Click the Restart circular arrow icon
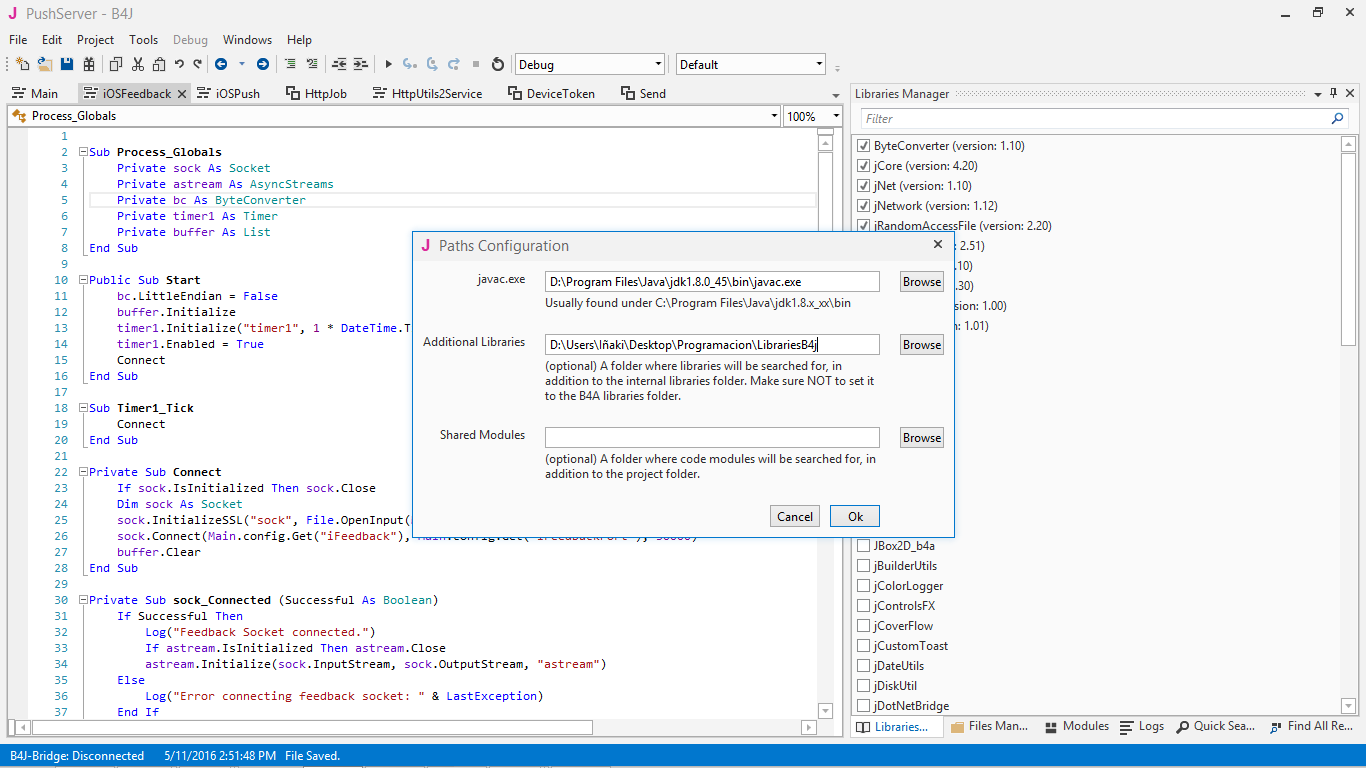The image size is (1366, 768). click(498, 64)
